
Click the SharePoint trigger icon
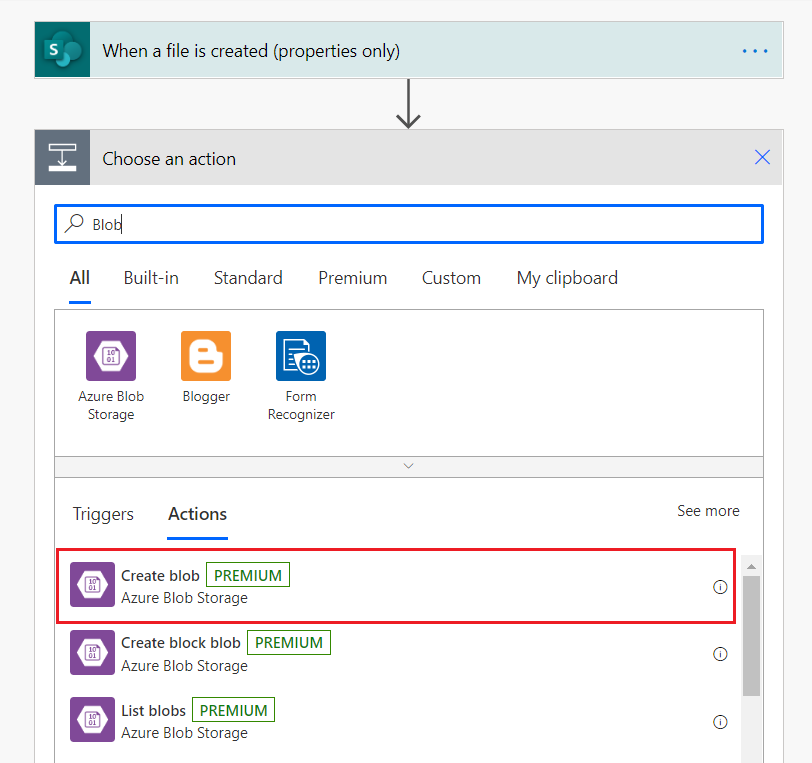pos(62,50)
